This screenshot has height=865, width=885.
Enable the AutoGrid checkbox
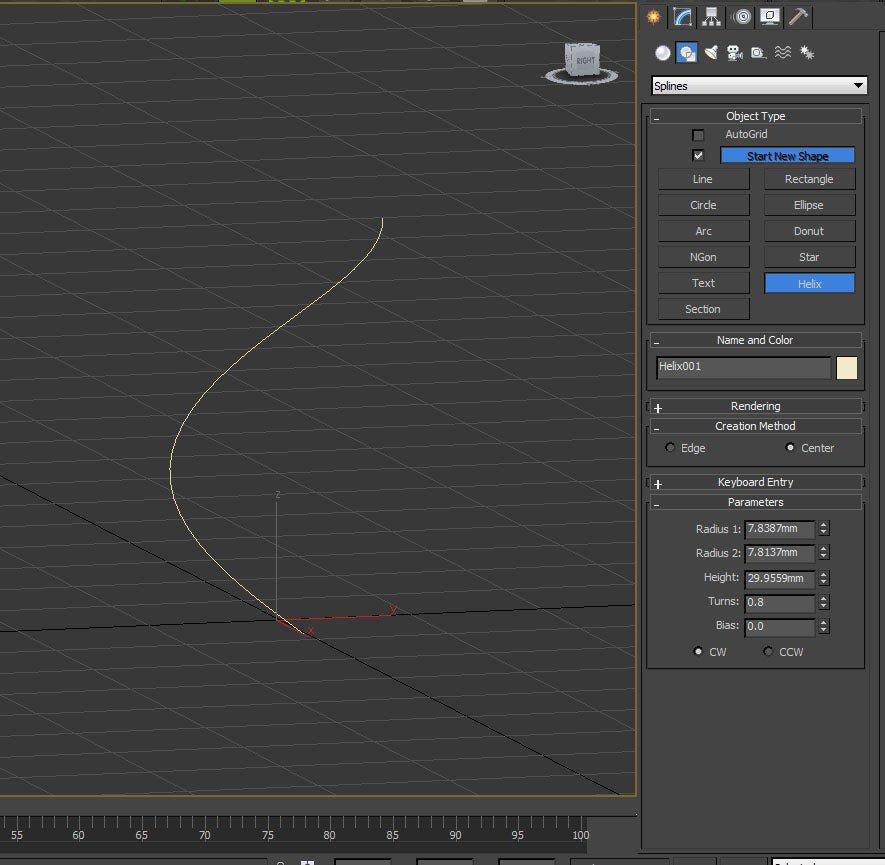(698, 135)
